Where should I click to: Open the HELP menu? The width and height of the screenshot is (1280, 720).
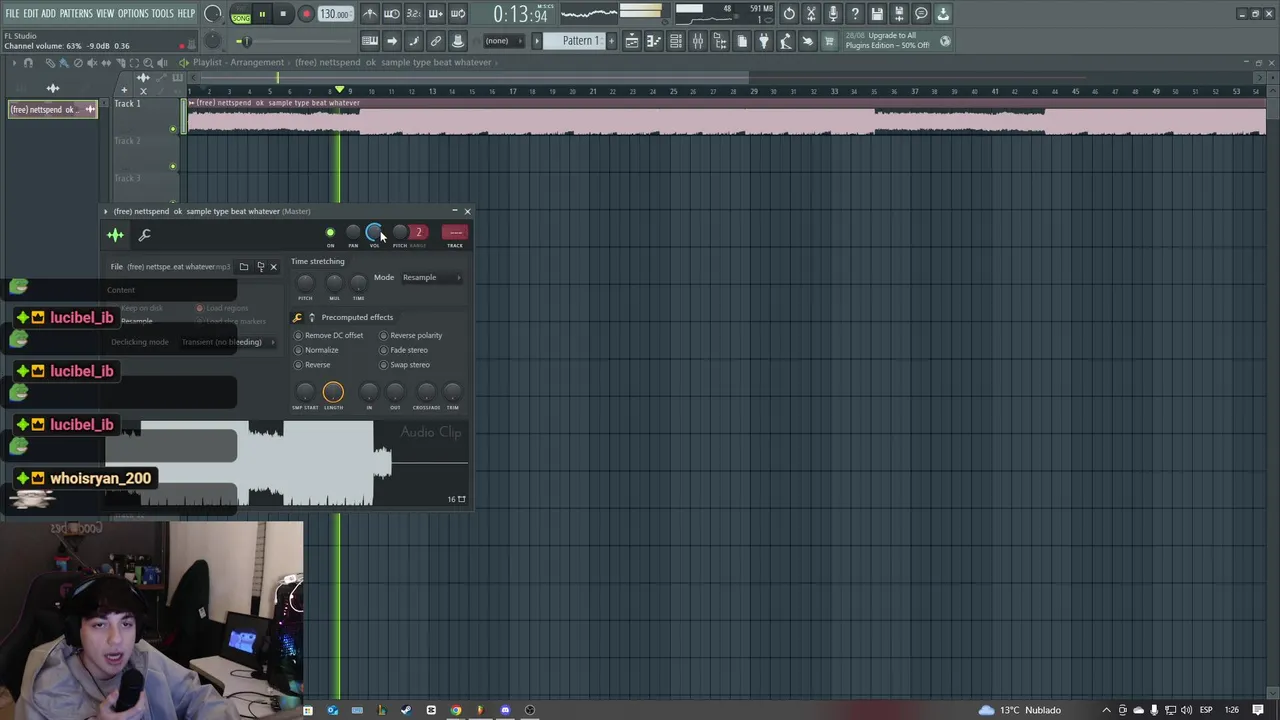click(186, 14)
